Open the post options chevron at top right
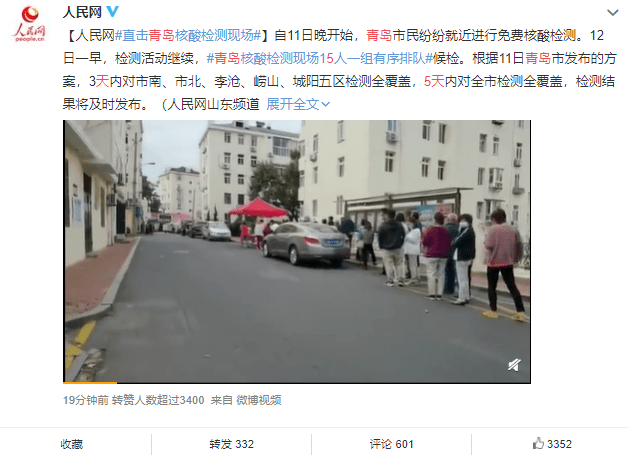628x457 pixels. point(612,13)
